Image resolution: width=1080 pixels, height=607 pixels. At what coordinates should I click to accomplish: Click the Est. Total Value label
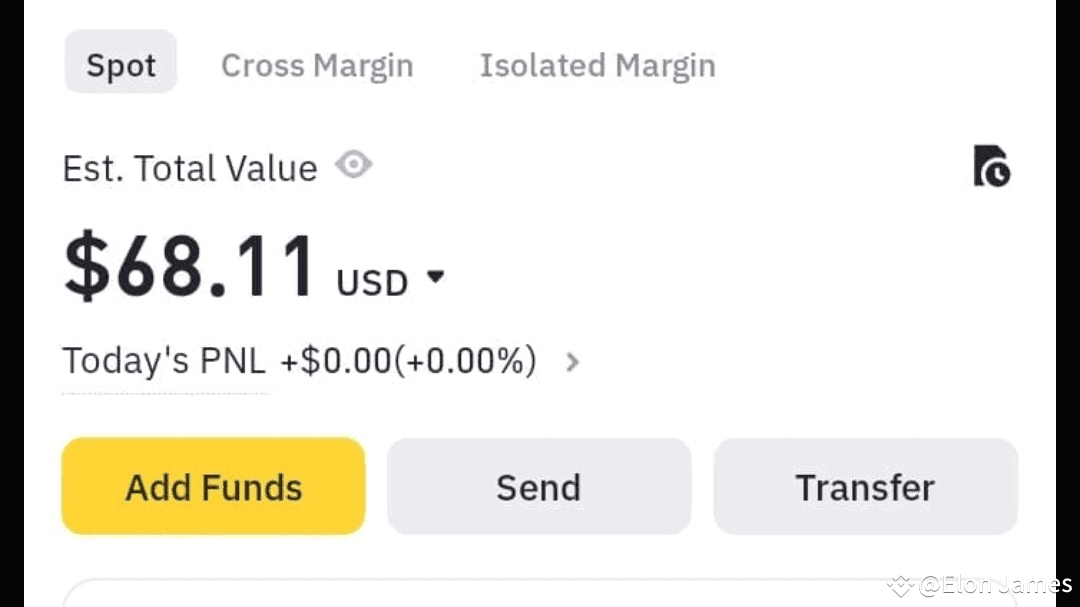pos(190,168)
